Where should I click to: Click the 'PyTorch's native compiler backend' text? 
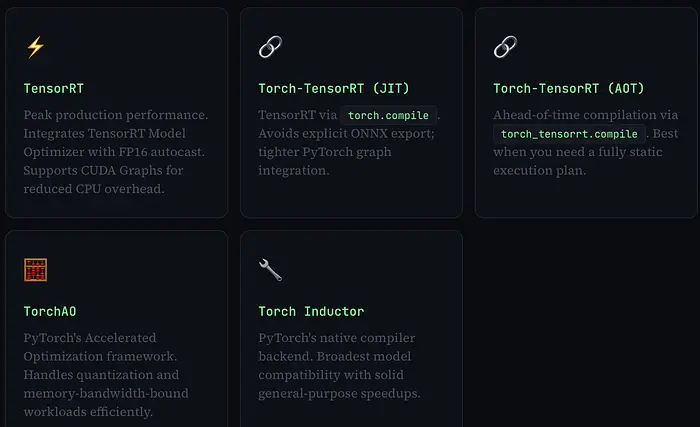tap(337, 338)
